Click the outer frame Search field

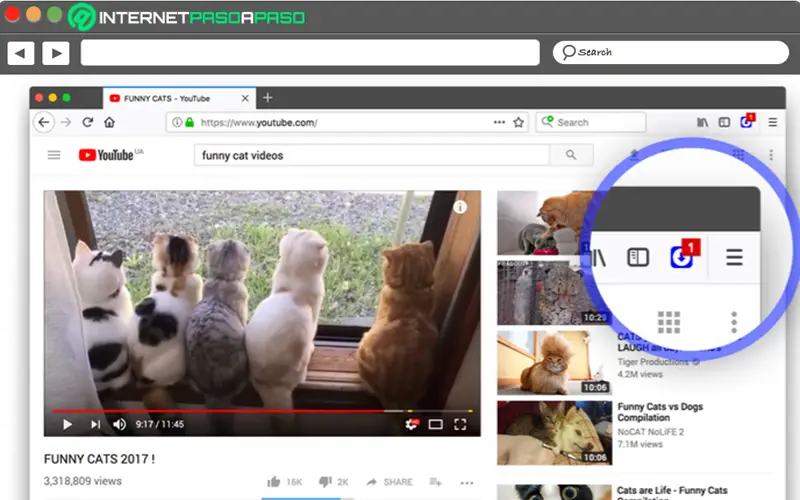[x=670, y=52]
